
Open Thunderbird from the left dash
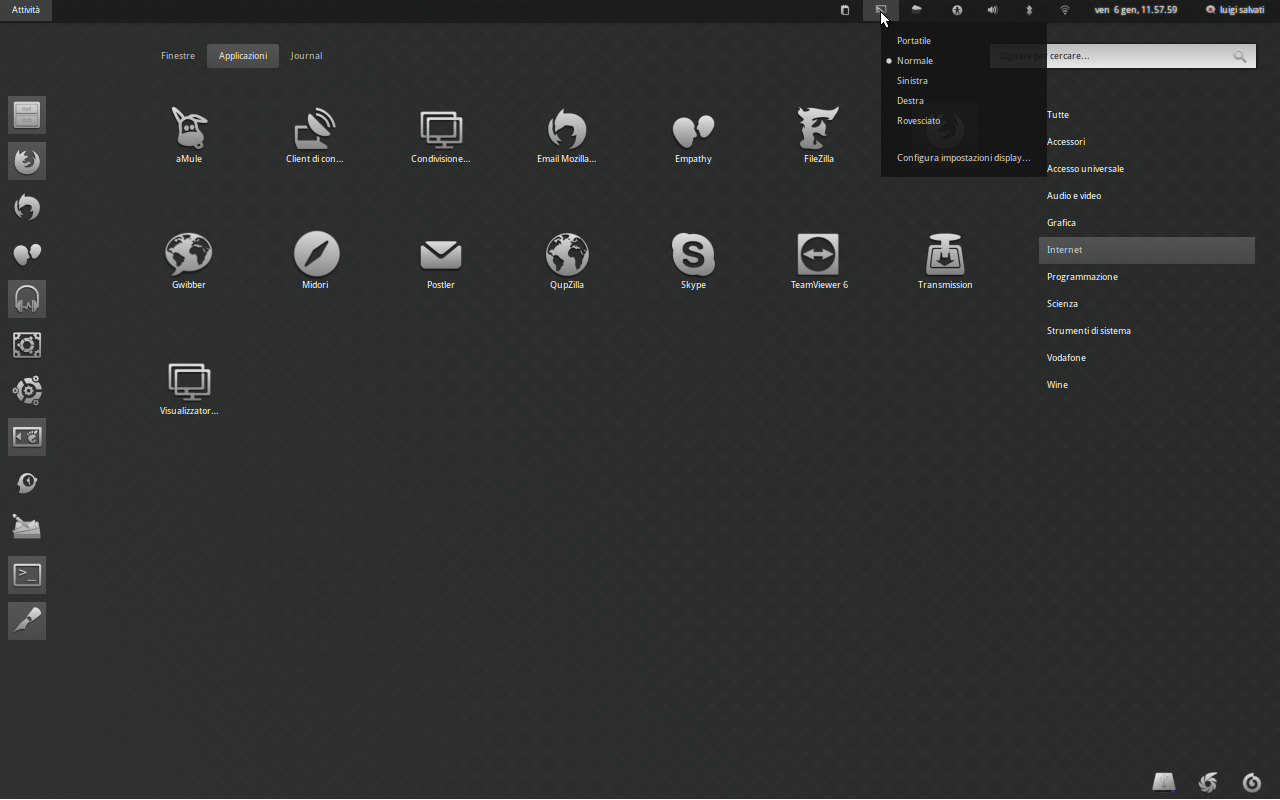click(27, 207)
